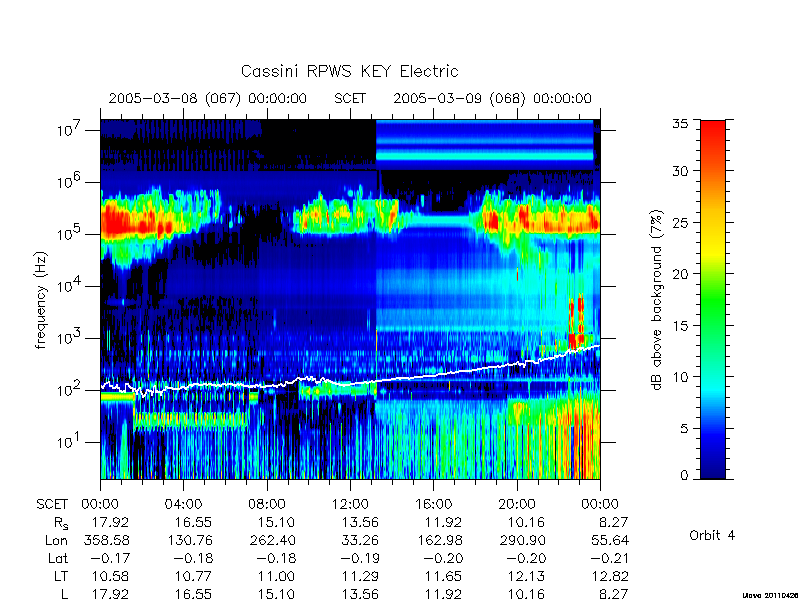
Task: Click the Lon value "33.26"
Action: click(361, 540)
